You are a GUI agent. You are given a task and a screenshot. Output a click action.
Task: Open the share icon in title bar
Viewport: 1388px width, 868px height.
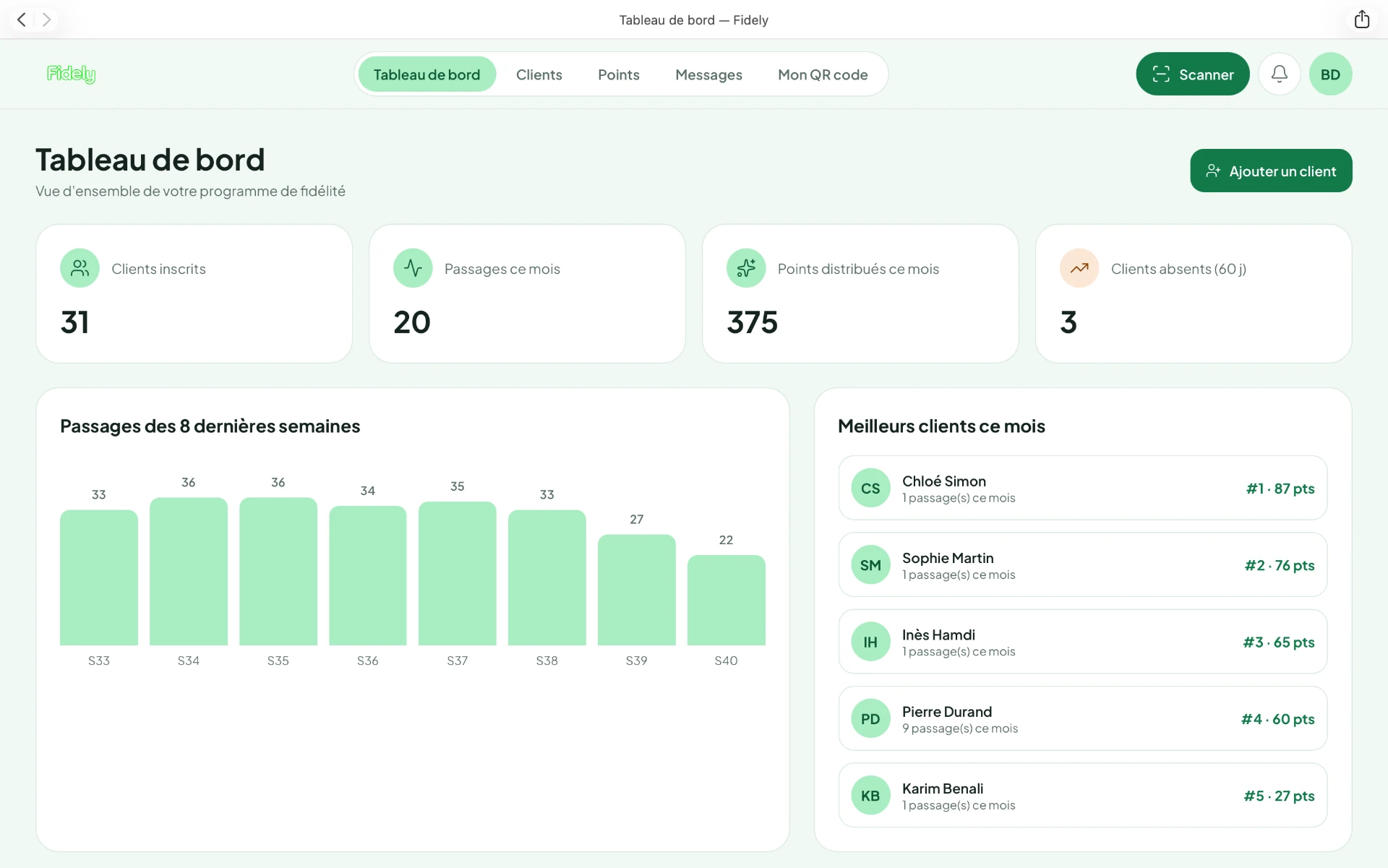point(1361,20)
